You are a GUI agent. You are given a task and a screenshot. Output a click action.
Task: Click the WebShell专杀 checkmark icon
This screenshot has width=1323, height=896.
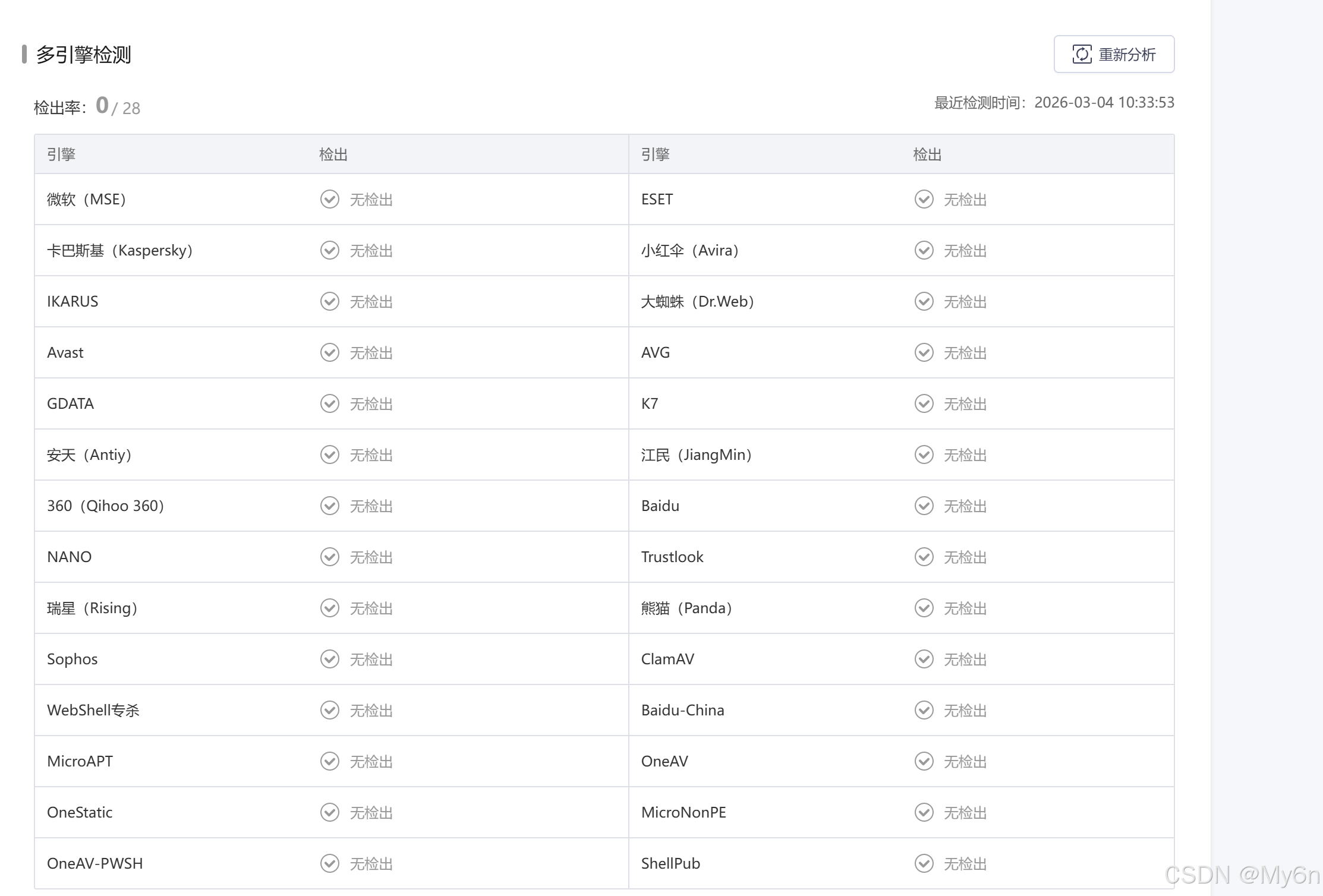(330, 710)
